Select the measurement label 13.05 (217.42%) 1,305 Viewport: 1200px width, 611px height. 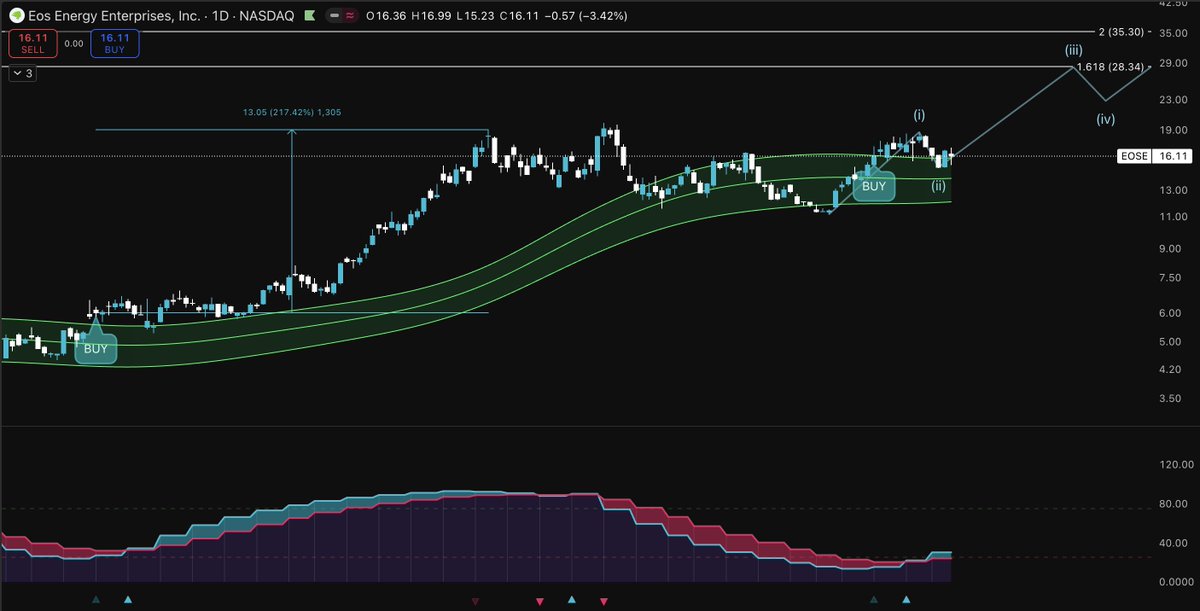tap(292, 112)
